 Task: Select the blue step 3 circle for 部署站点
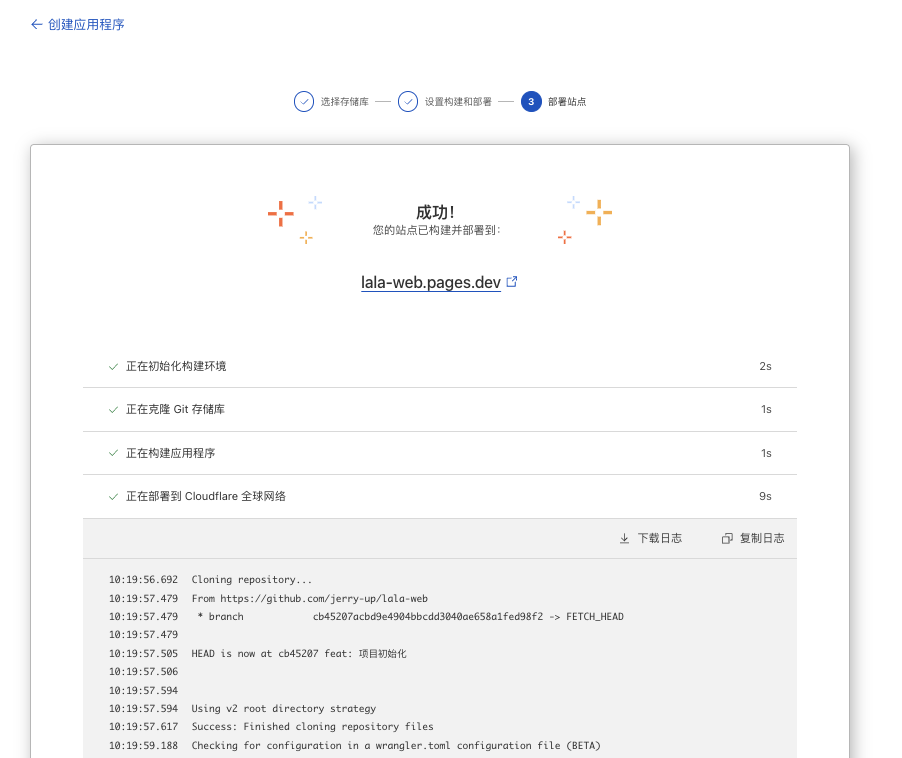(x=531, y=101)
